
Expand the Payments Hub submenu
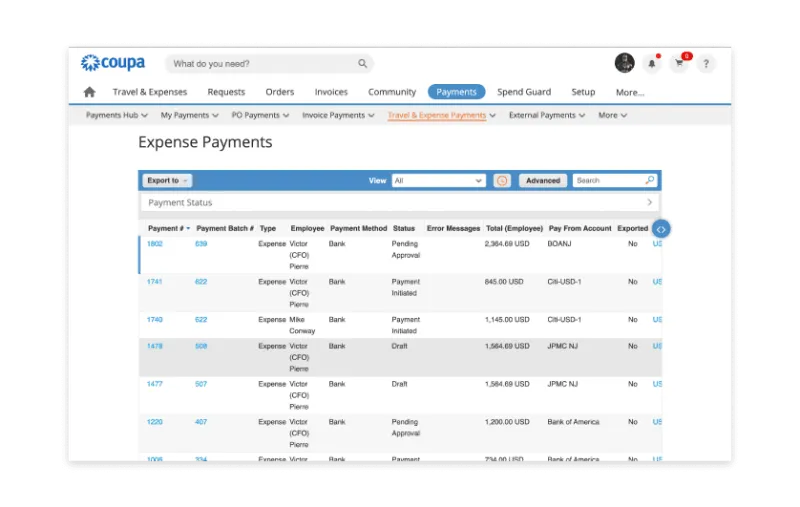point(117,115)
